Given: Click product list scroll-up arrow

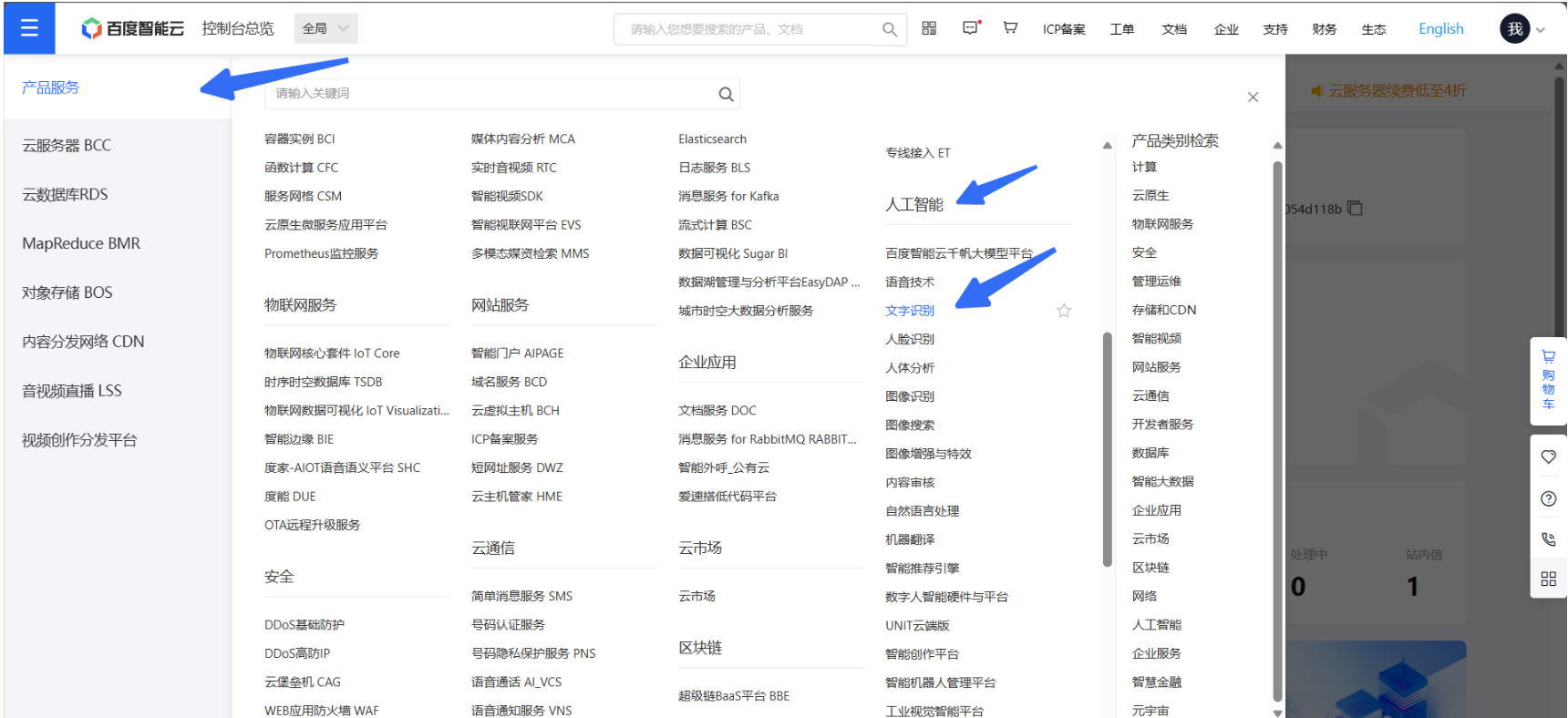Looking at the screenshot, I should 1108,146.
